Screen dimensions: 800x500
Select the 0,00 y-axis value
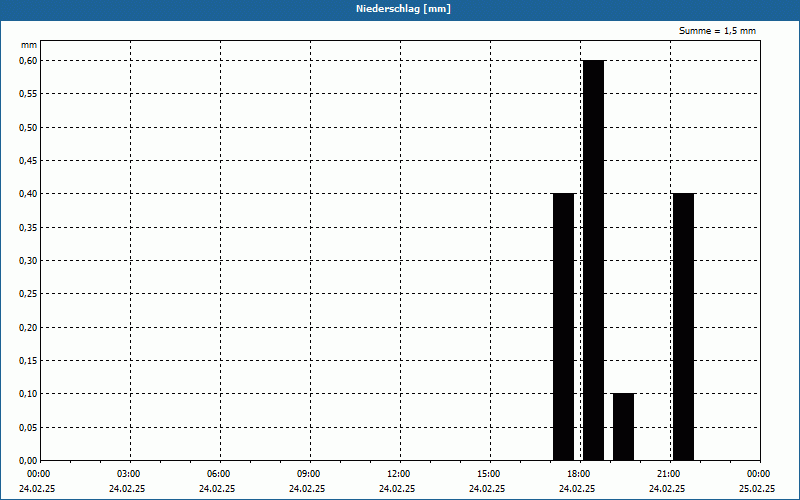coord(28,461)
